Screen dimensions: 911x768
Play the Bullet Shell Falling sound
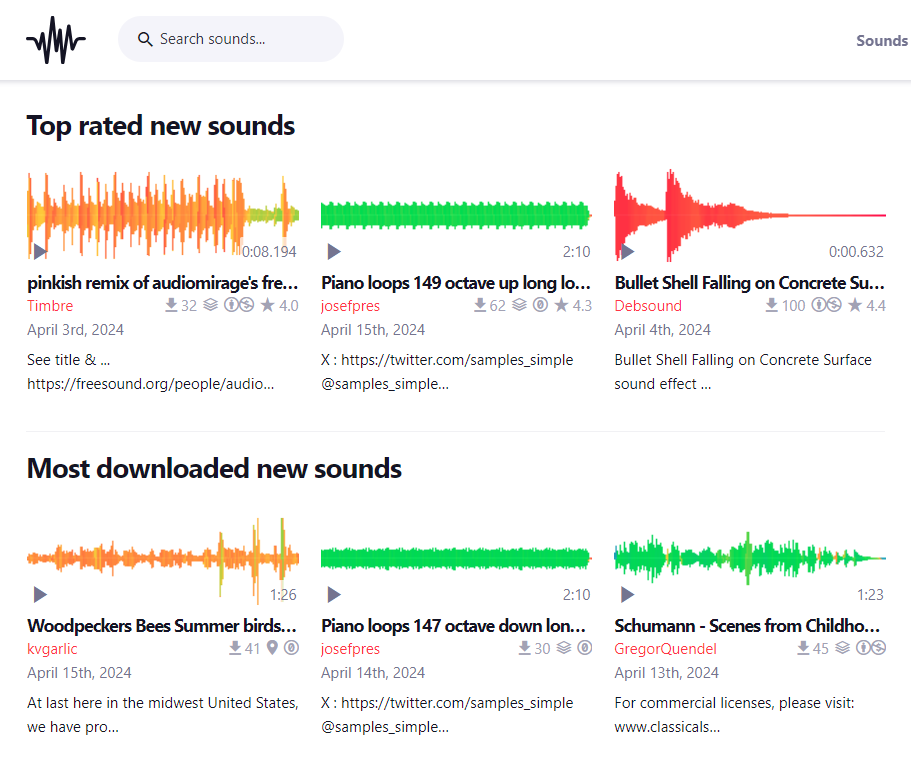click(628, 251)
